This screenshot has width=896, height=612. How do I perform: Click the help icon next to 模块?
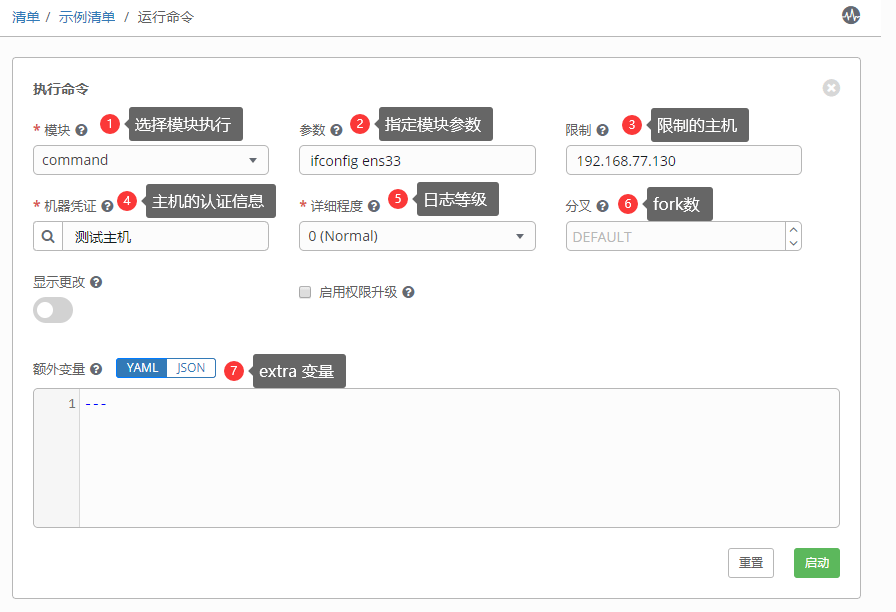click(x=81, y=130)
